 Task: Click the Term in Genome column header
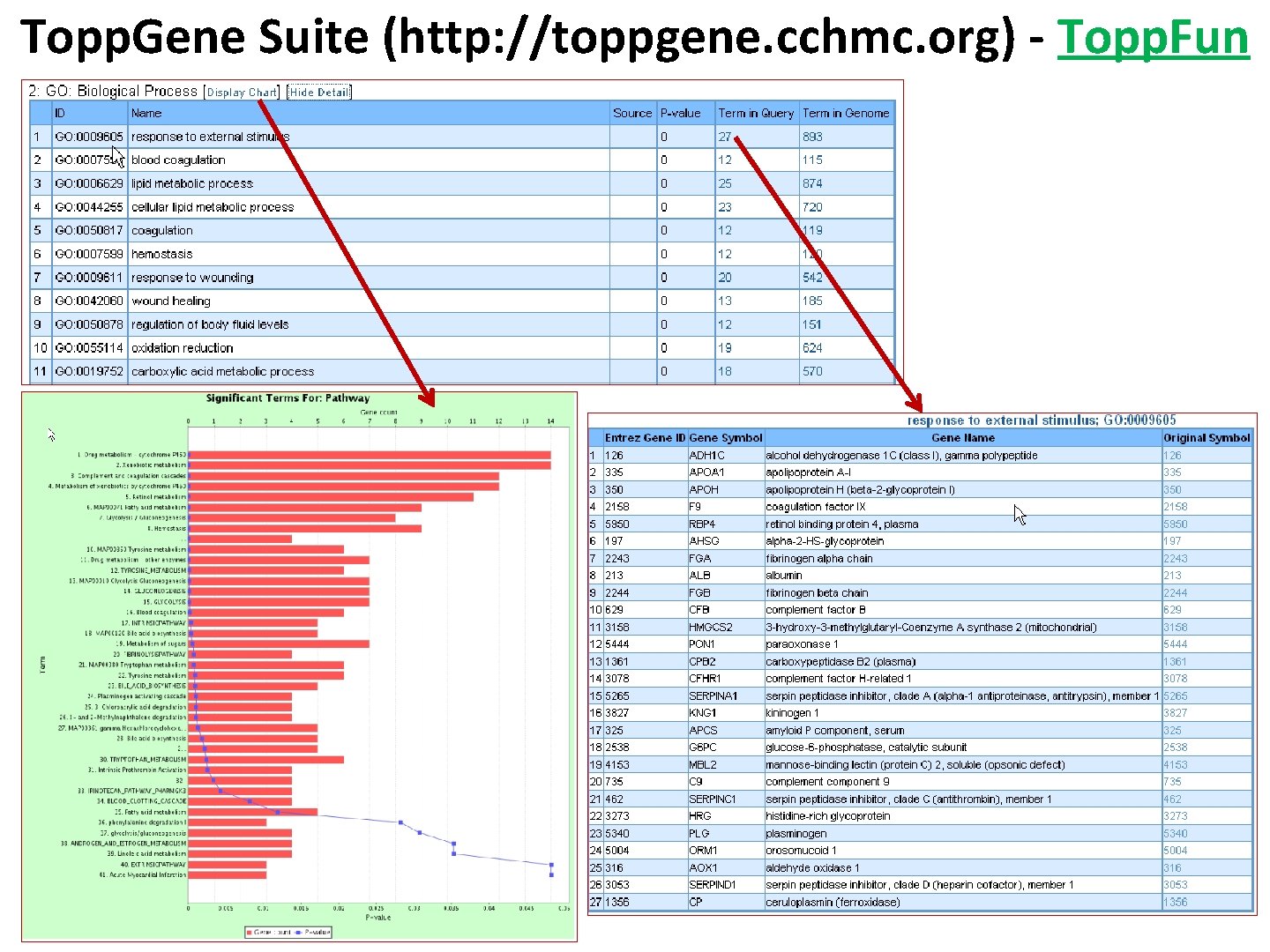pyautogui.click(x=846, y=113)
